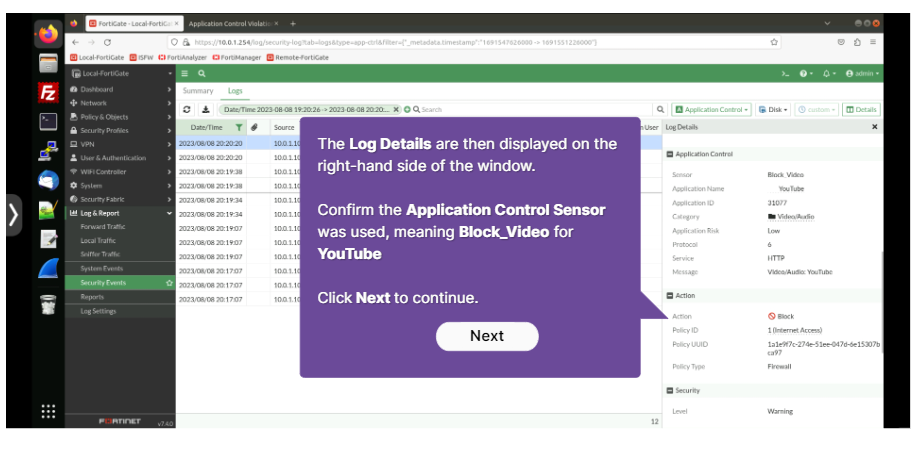Screen dimensions: 916x456
Task: Add a new filter with plus icon
Action: pos(407,109)
